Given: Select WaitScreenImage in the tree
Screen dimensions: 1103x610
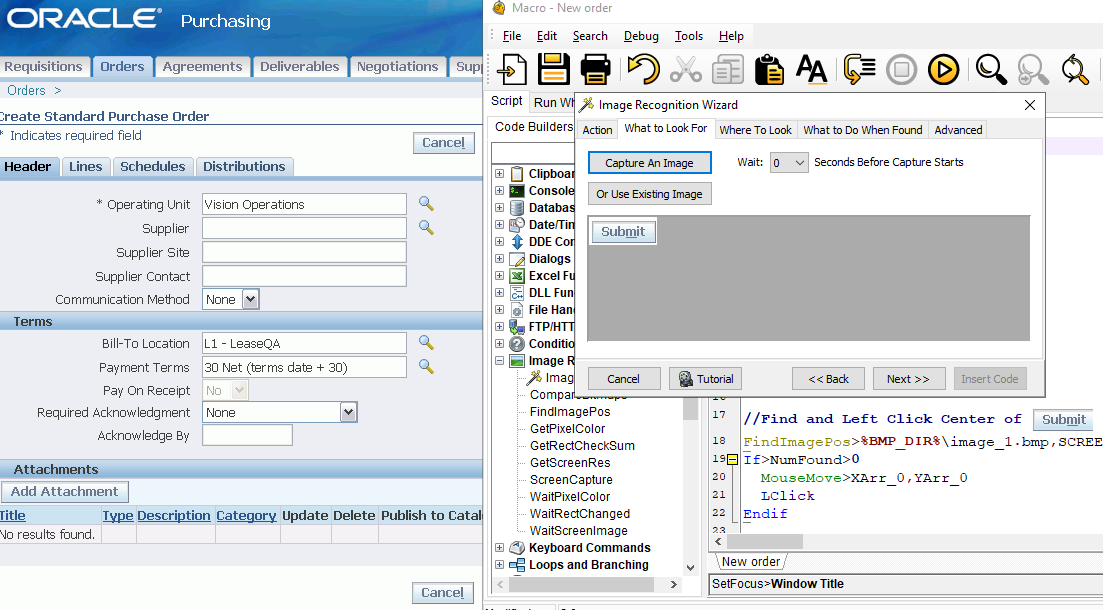Looking at the screenshot, I should tap(578, 530).
